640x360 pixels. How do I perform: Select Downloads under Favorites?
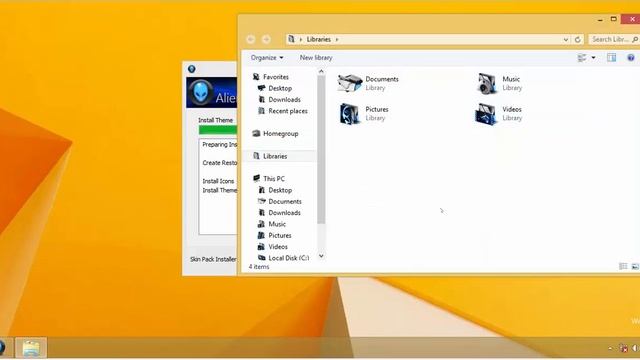(x=284, y=100)
